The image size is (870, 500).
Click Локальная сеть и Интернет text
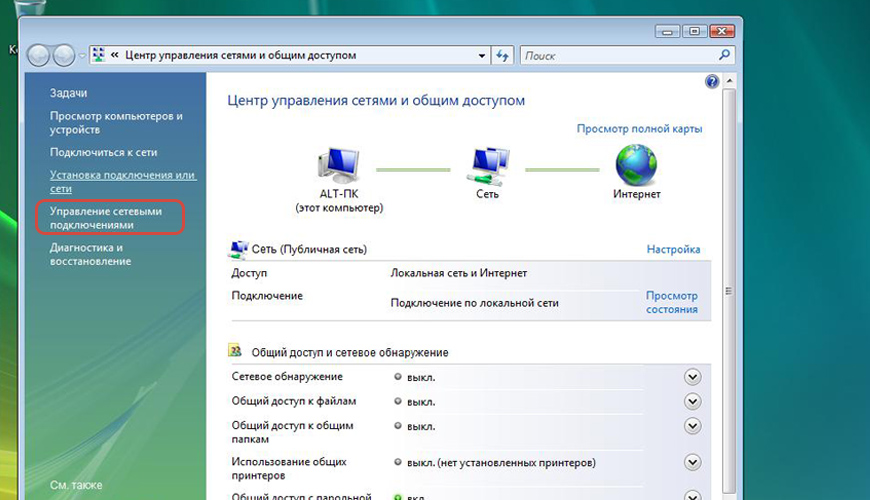click(459, 273)
